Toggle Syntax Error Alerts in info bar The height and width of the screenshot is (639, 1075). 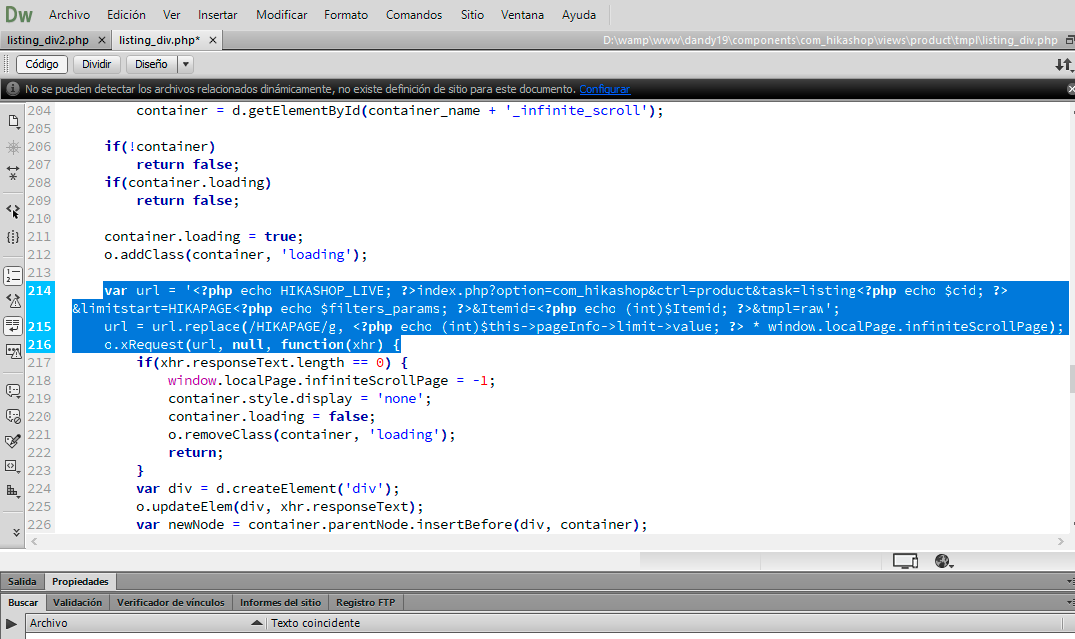13,351
